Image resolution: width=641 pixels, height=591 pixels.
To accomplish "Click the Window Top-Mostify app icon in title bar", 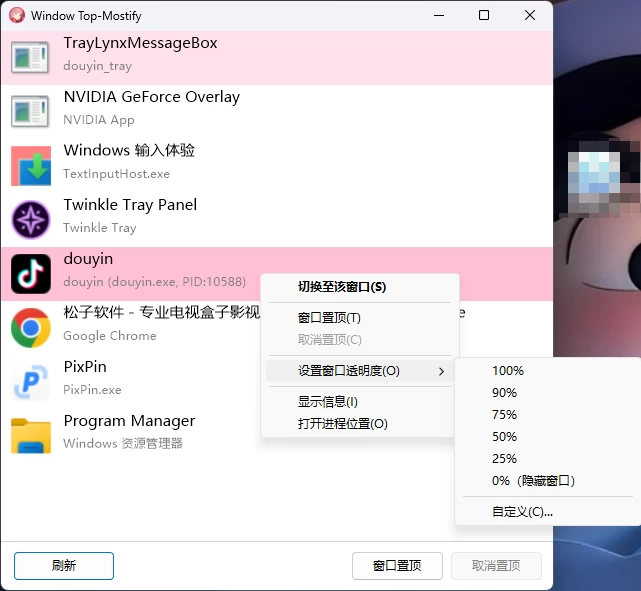I will coord(17,16).
